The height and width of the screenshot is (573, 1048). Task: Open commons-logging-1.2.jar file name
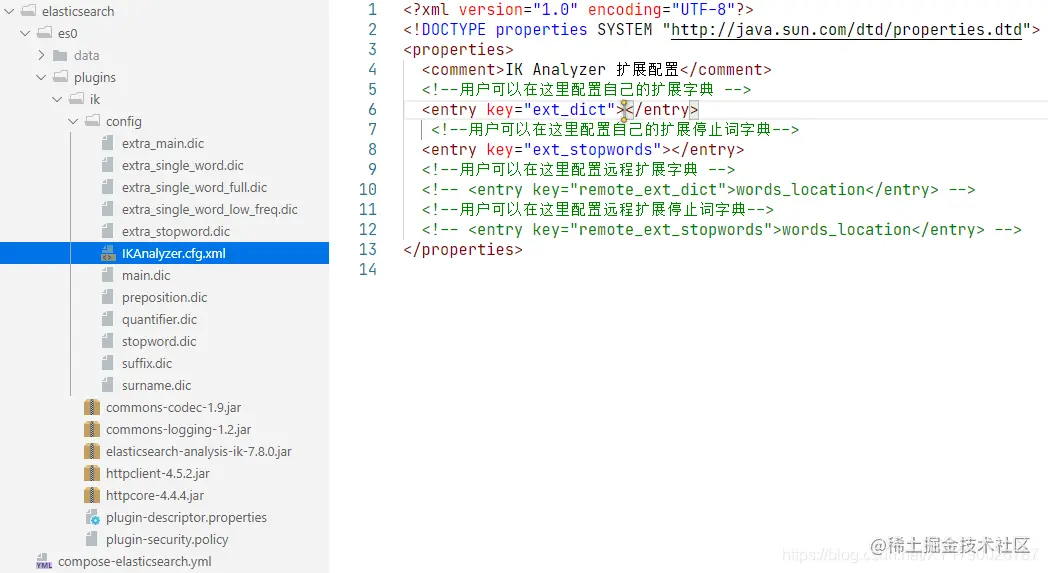178,430
